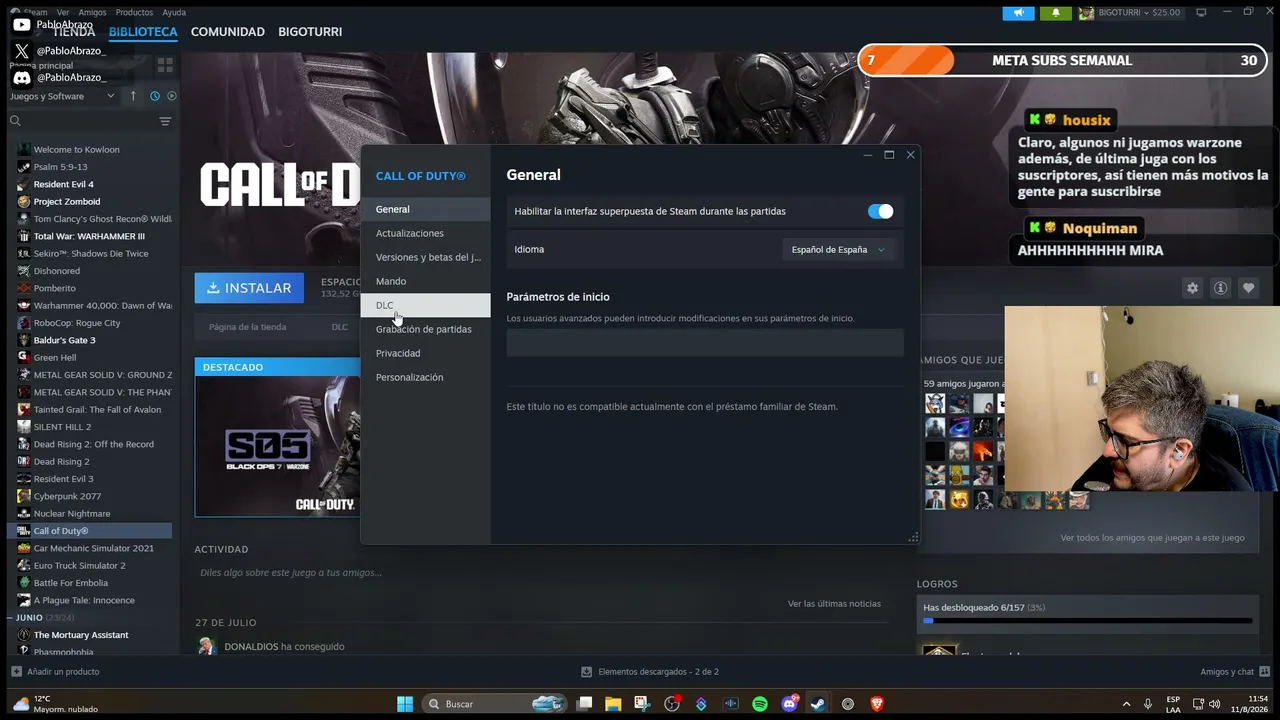Open the Productos menu
The height and width of the screenshot is (720, 1280).
(134, 12)
